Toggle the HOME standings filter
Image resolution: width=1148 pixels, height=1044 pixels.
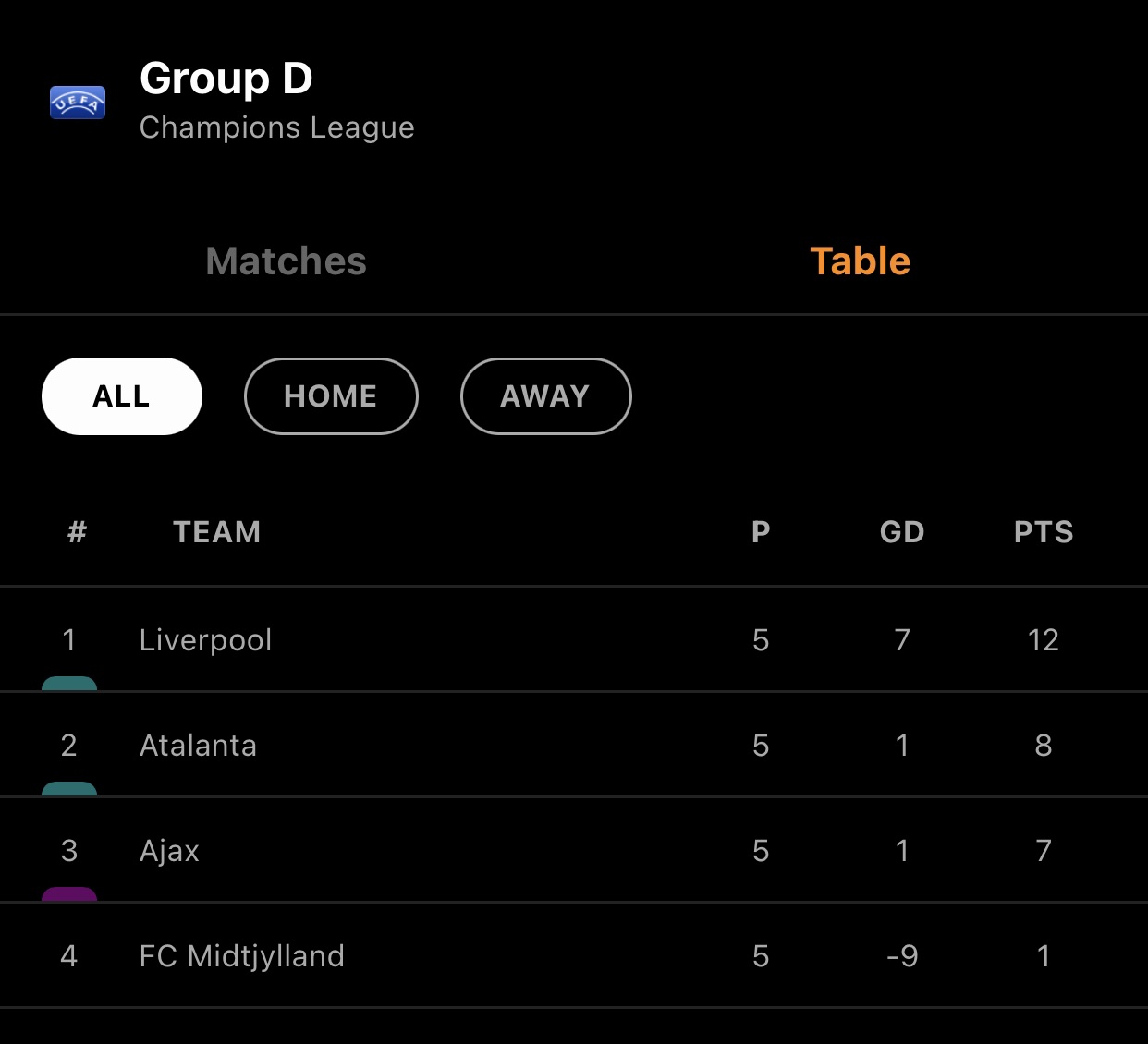(x=331, y=396)
